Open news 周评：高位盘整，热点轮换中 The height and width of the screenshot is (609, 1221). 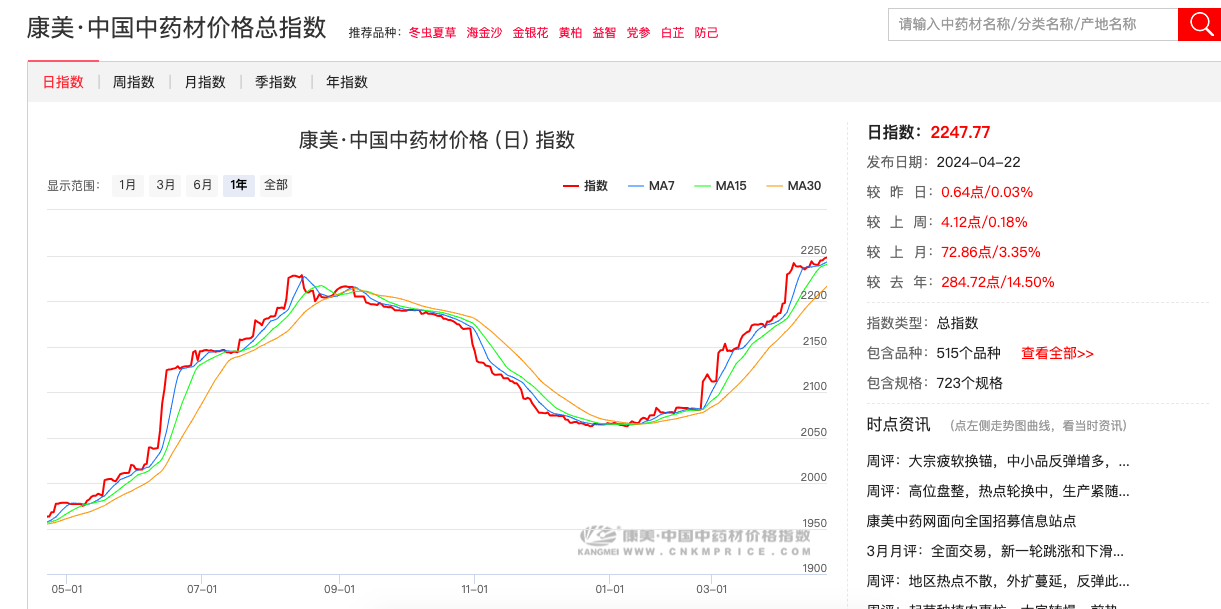point(998,492)
